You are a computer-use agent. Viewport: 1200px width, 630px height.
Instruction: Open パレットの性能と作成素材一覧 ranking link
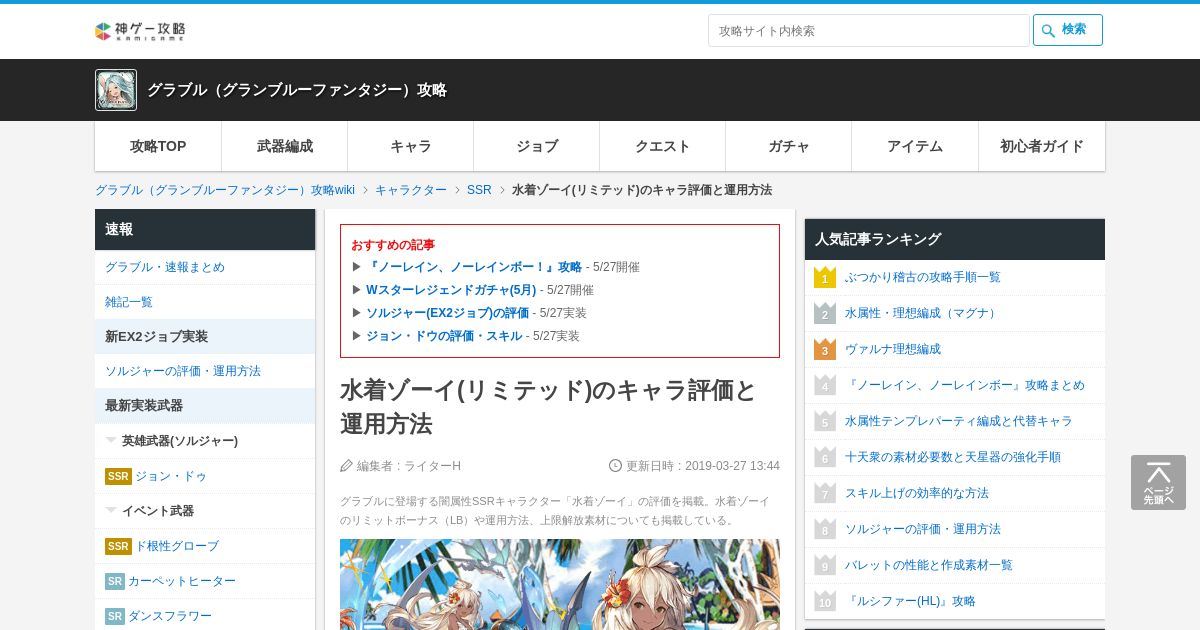[x=929, y=565]
